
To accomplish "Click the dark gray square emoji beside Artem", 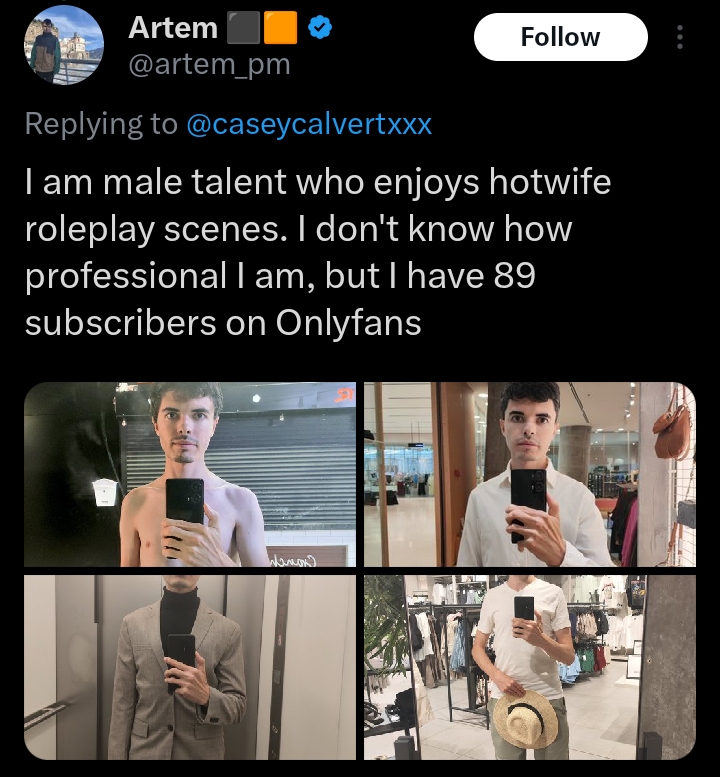I will click(x=243, y=28).
